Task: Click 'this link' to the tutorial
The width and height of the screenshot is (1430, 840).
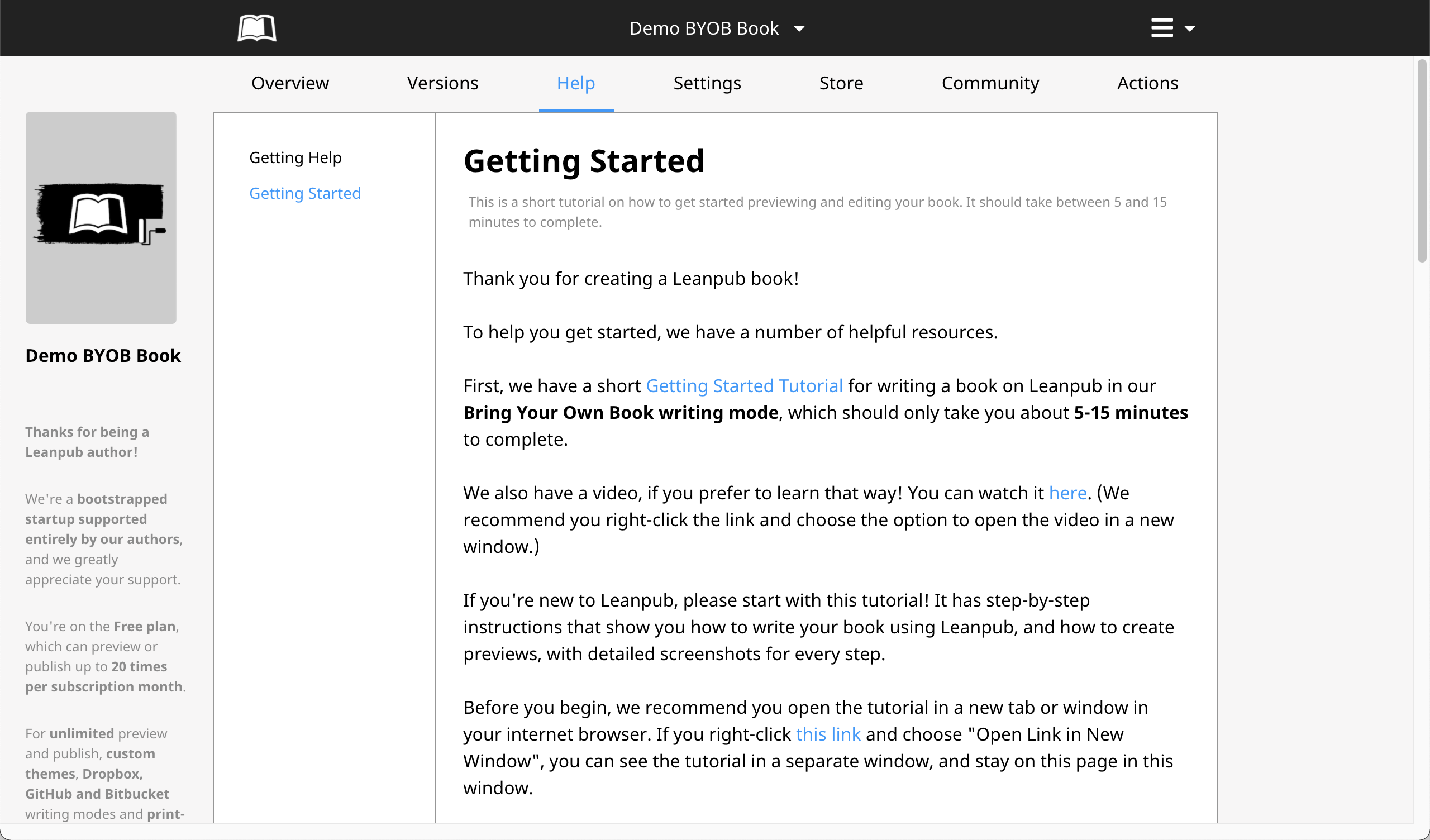Action: [x=827, y=734]
